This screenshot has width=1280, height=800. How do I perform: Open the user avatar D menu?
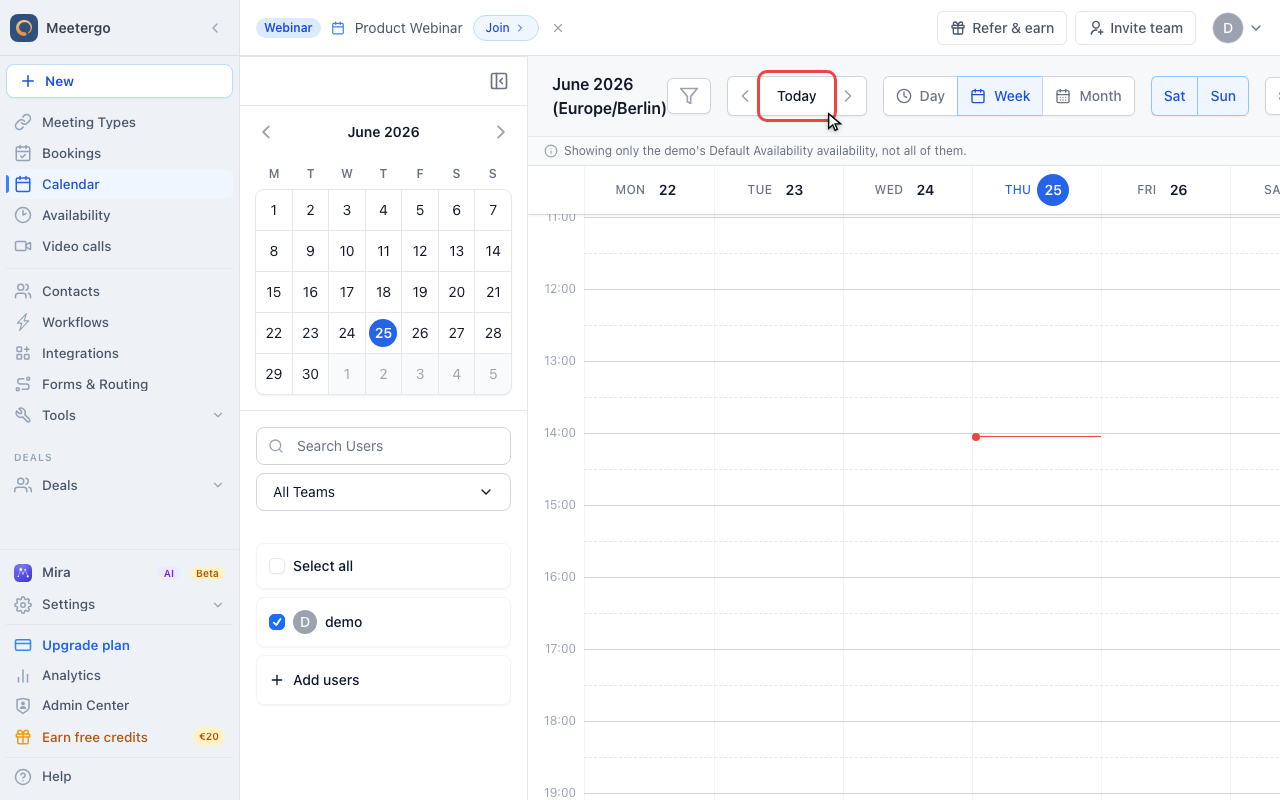[1237, 28]
